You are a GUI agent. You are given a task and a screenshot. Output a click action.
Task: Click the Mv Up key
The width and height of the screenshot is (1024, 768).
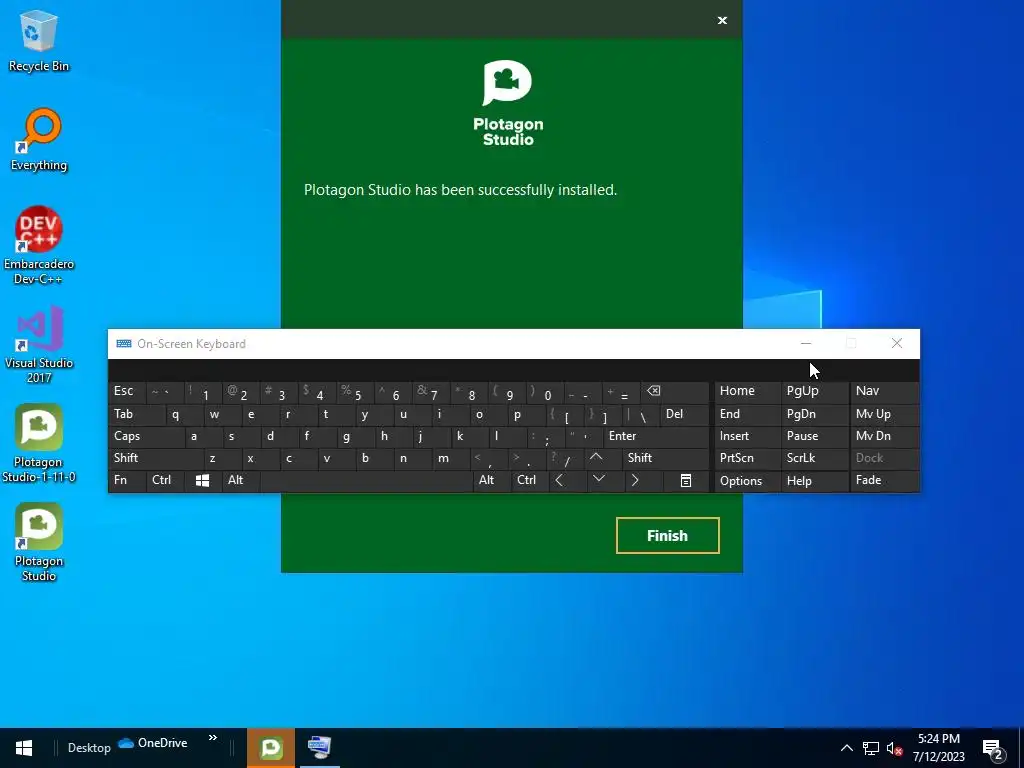click(x=884, y=415)
